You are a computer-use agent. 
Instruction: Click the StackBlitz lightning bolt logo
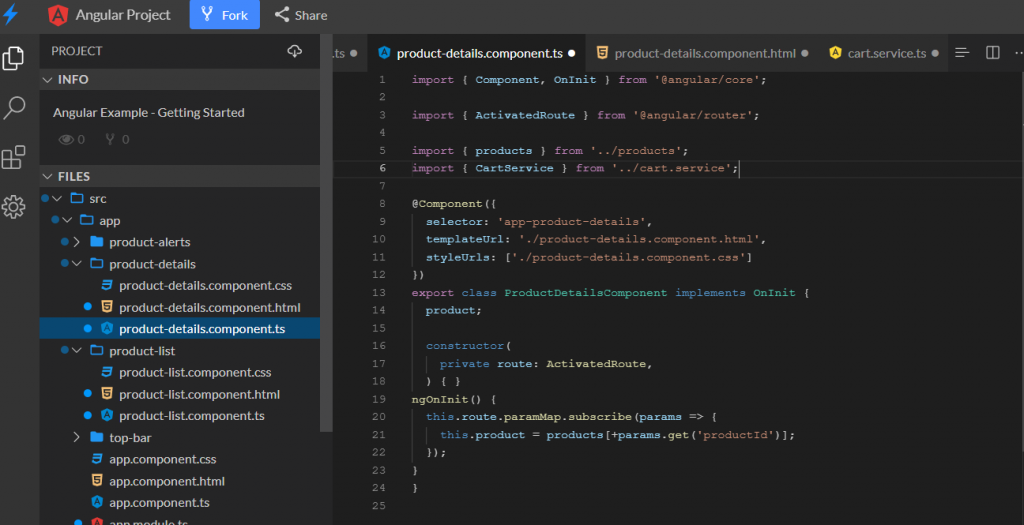11,15
